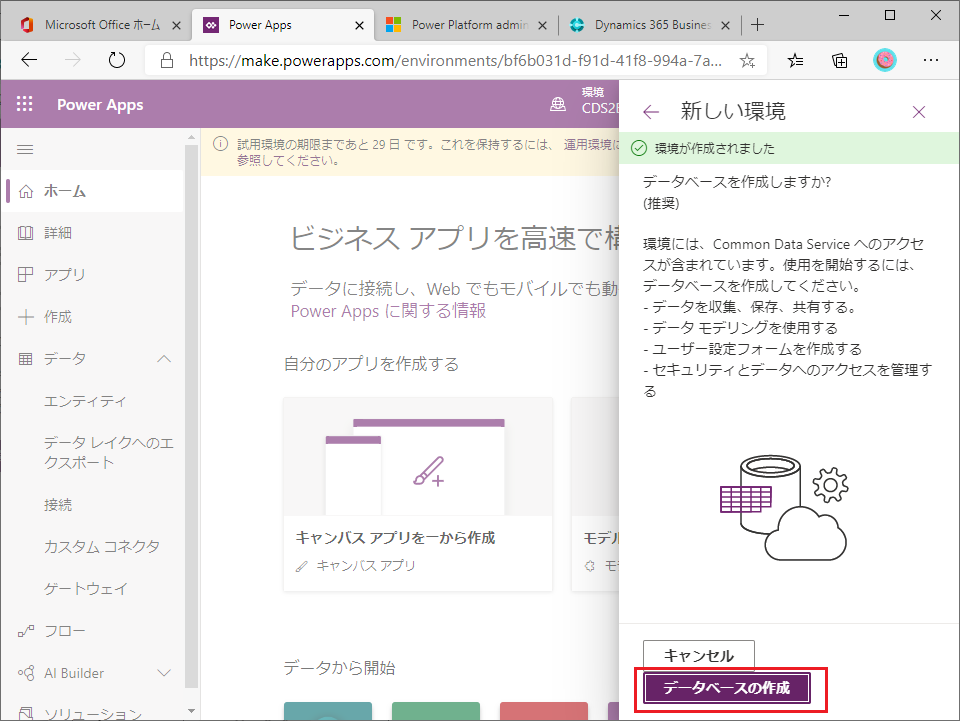960x721 pixels.
Task: Click the sidebar scrollbar down arrow
Action: pyautogui.click(x=191, y=711)
